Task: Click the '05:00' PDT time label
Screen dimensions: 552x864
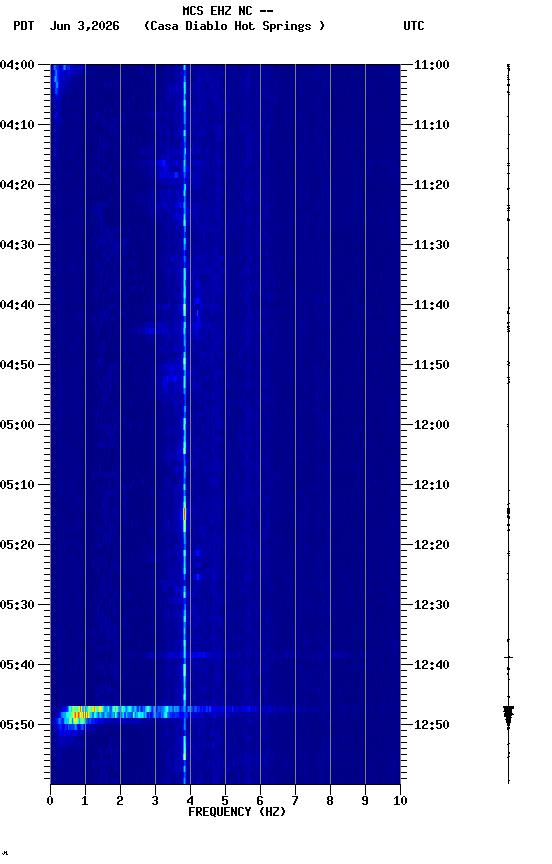Action: (x=17, y=425)
